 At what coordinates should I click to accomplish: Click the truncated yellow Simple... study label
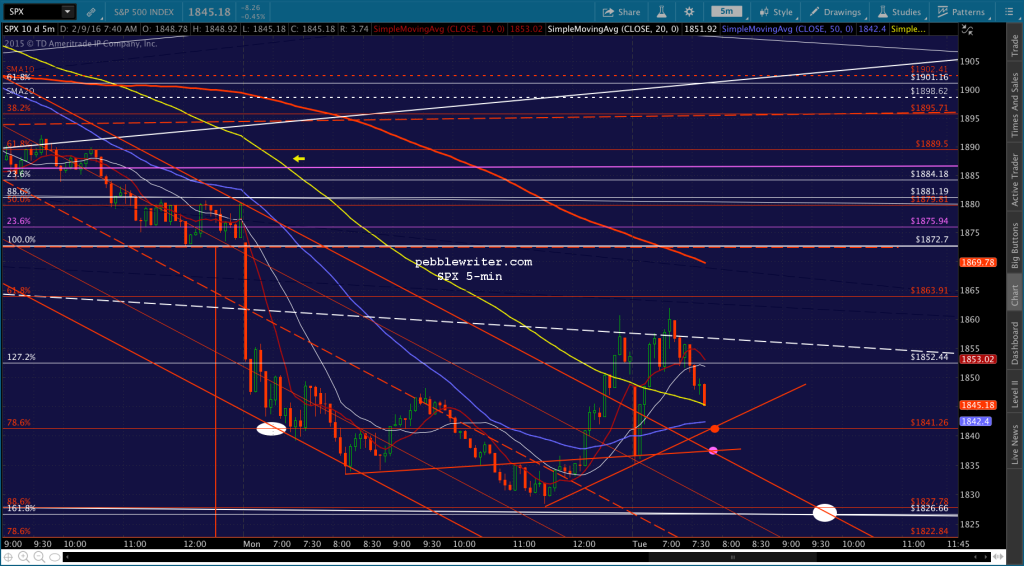click(x=908, y=29)
